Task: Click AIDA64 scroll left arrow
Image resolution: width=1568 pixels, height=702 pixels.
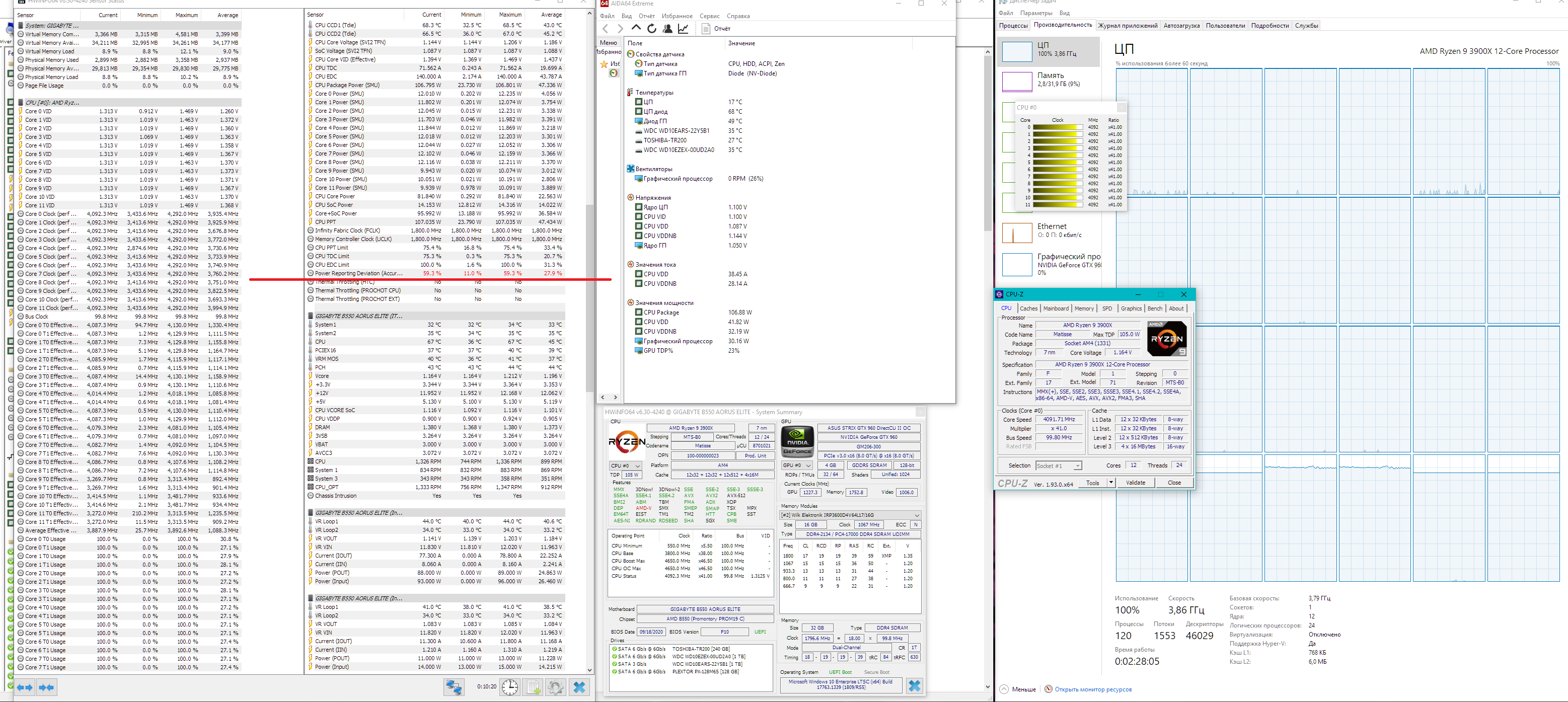Action: [x=603, y=398]
